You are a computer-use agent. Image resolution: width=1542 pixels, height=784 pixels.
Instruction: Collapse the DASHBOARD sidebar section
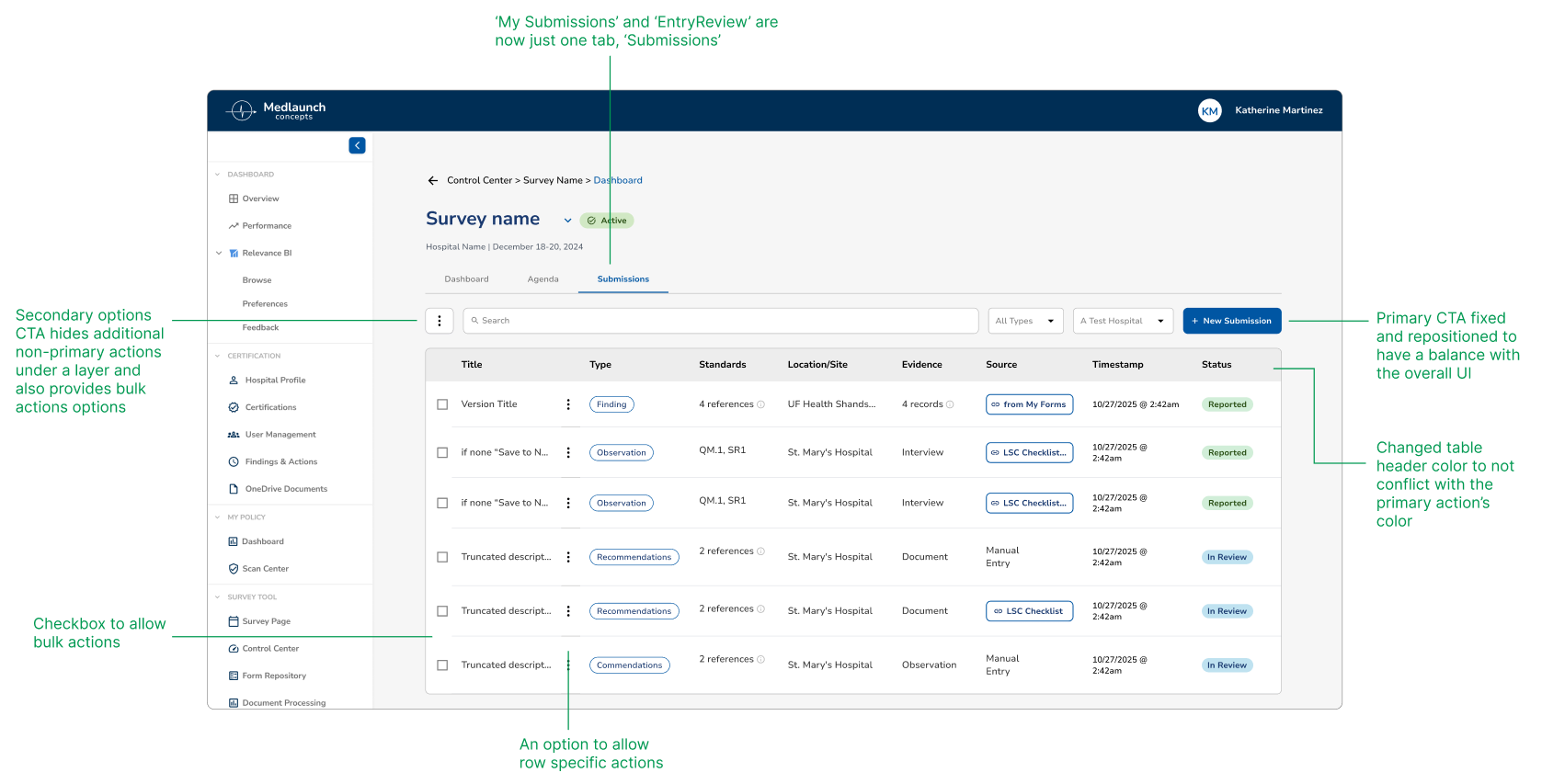click(218, 175)
